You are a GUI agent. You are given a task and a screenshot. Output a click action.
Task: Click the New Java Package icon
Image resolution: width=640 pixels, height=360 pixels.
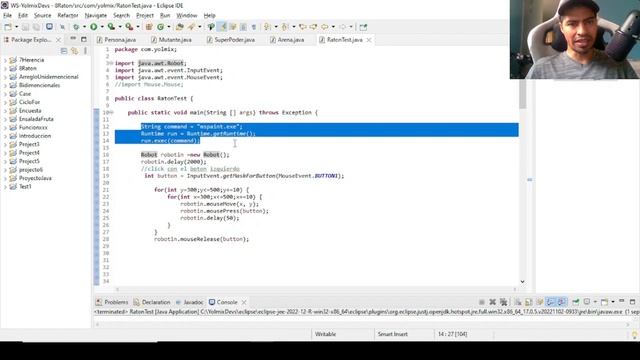149,27
